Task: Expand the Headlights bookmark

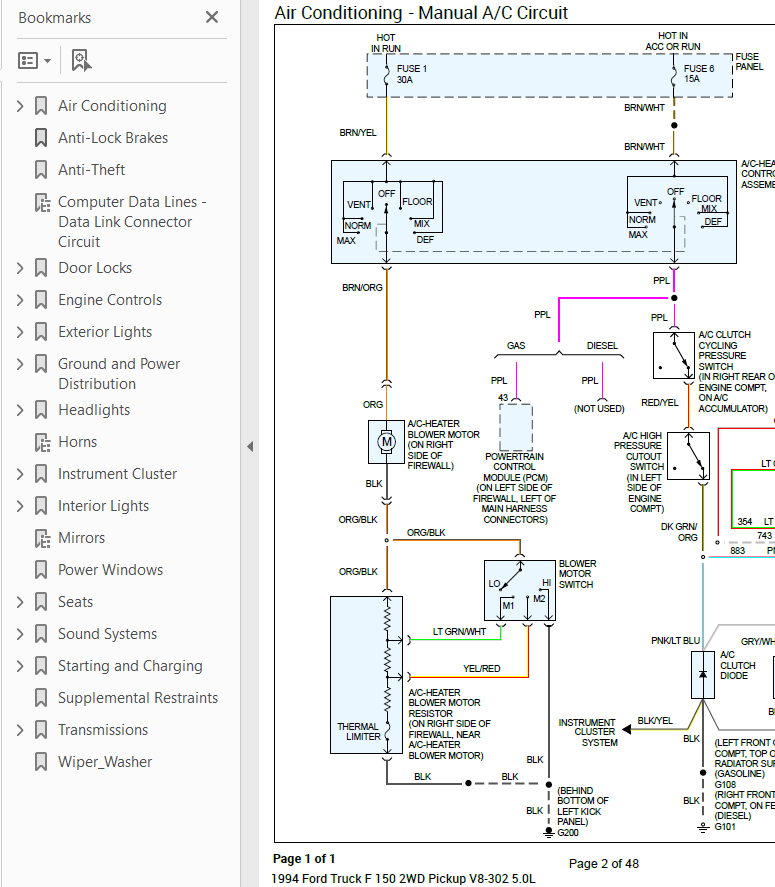Action: [20, 410]
